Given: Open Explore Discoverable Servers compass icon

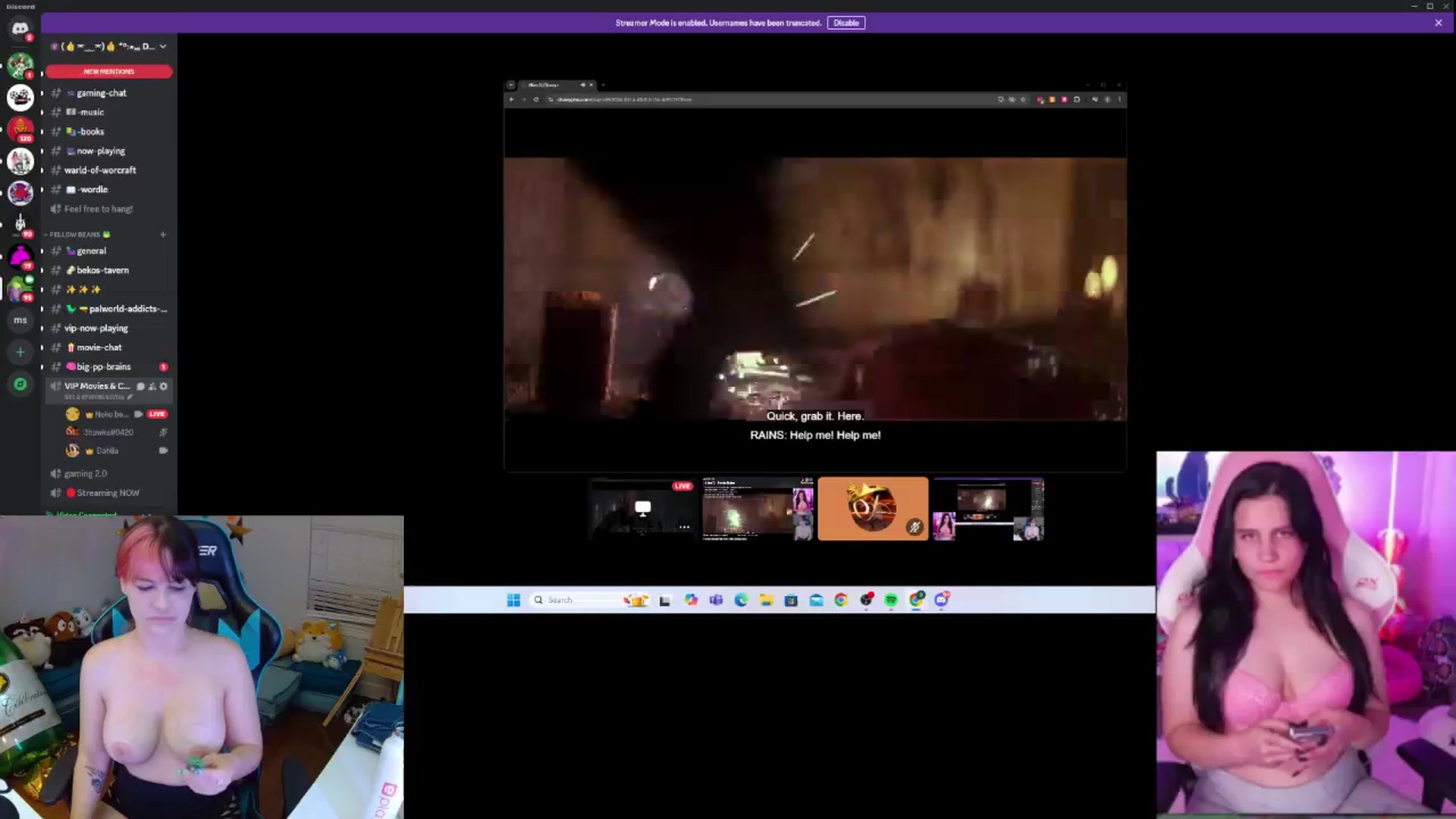Looking at the screenshot, I should [20, 384].
